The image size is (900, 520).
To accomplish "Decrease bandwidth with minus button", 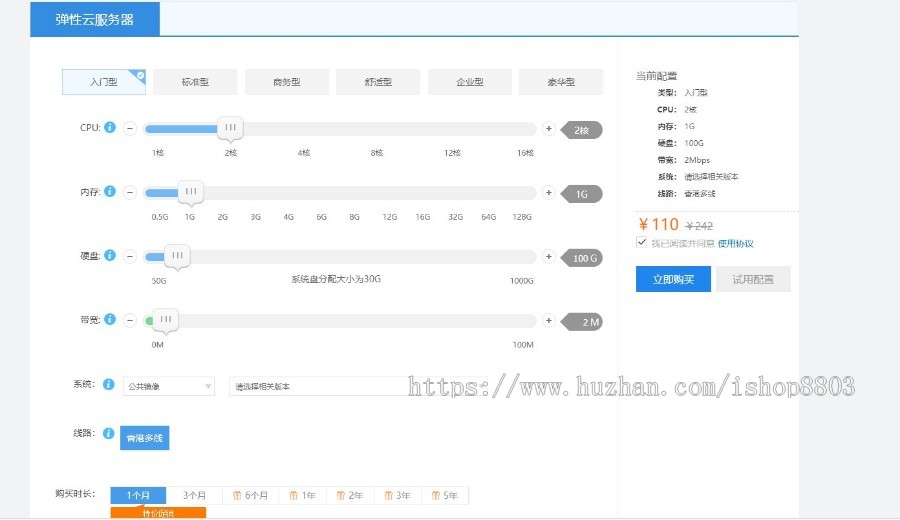I will coord(130,320).
